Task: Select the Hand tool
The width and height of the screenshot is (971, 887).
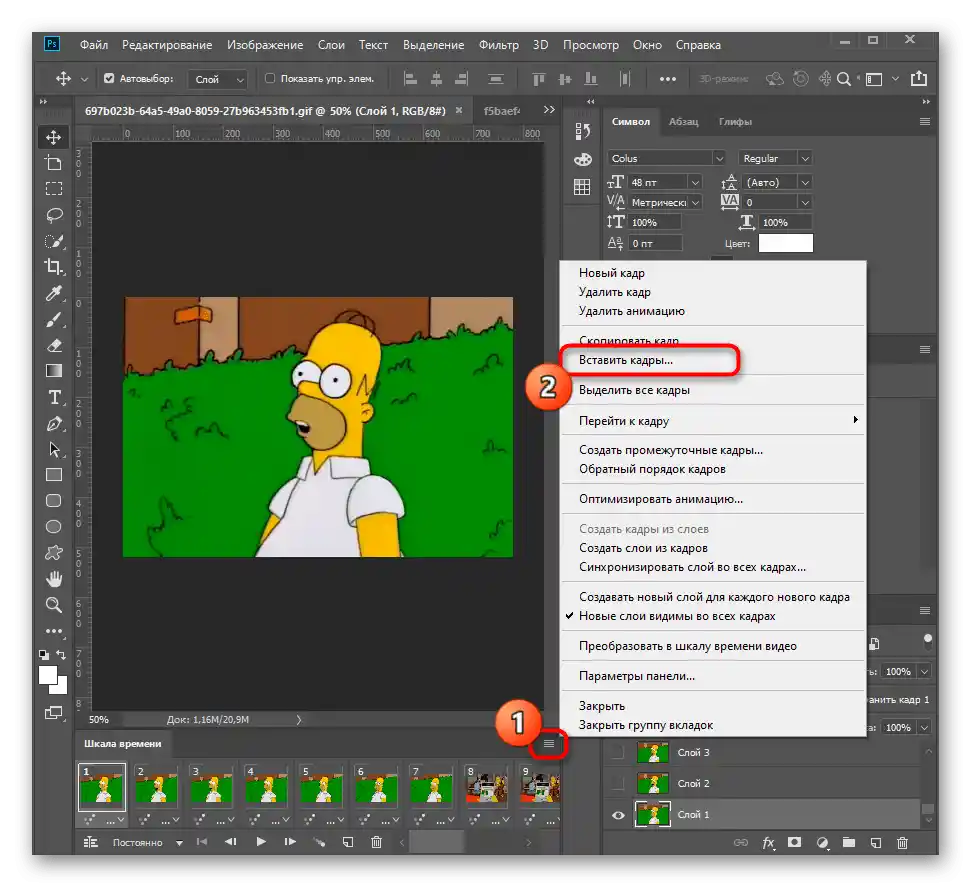Action: [54, 579]
